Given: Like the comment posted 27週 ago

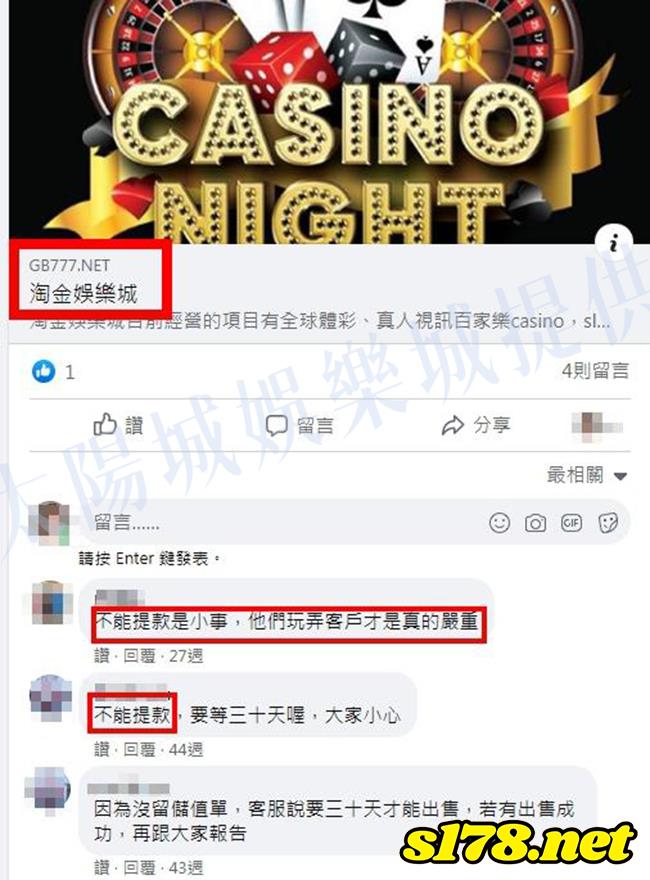Looking at the screenshot, I should (x=102, y=656).
